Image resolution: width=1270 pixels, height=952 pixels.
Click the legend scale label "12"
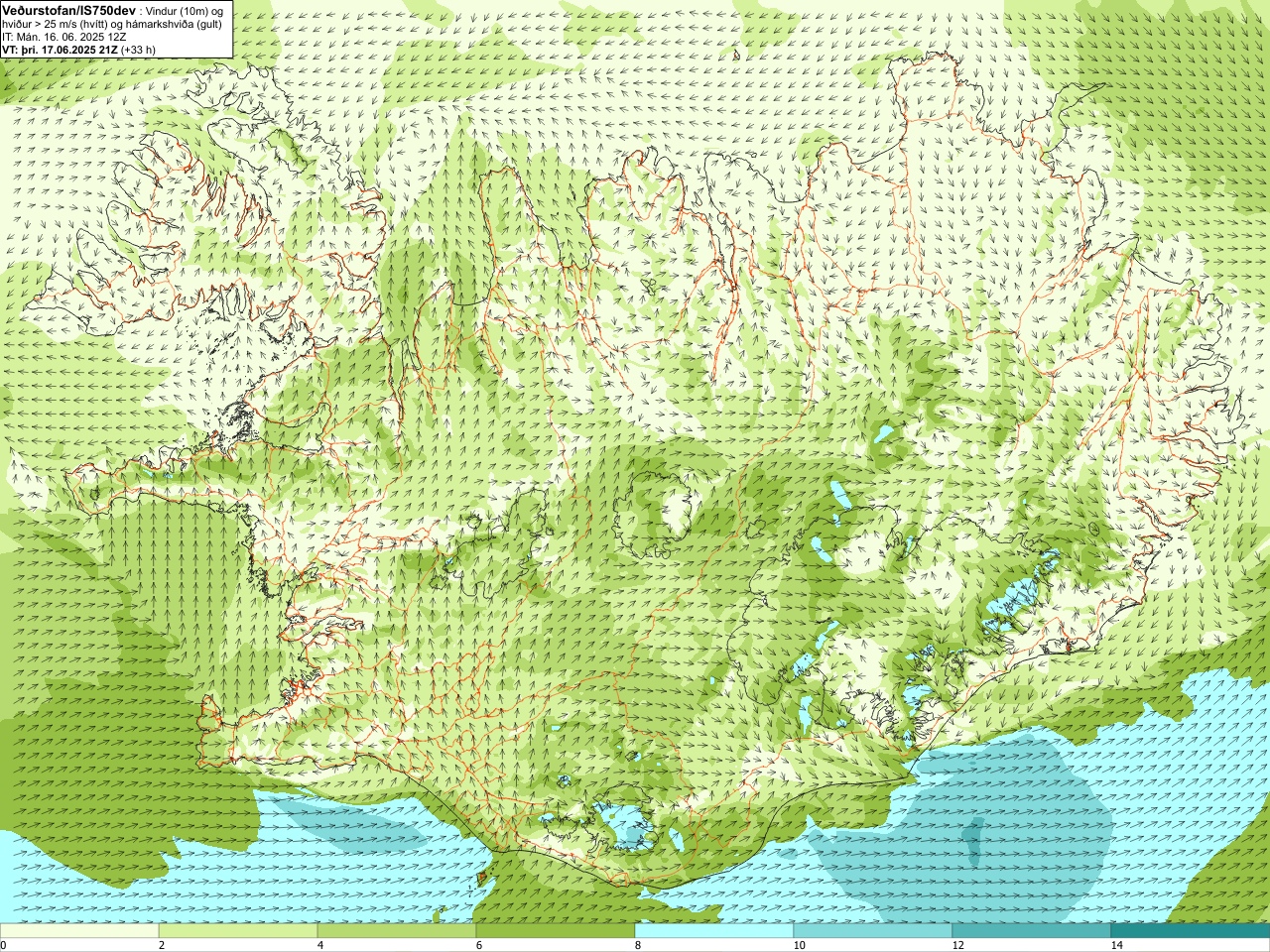coord(957,945)
